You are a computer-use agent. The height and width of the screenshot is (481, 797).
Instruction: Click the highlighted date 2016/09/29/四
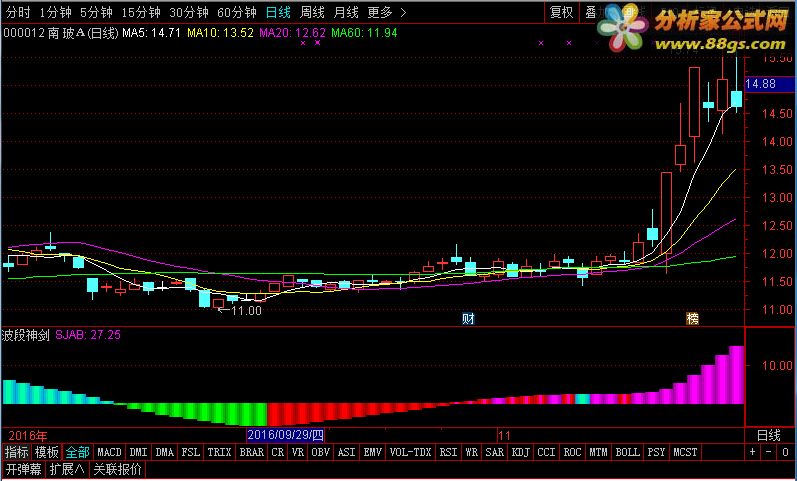click(x=285, y=435)
